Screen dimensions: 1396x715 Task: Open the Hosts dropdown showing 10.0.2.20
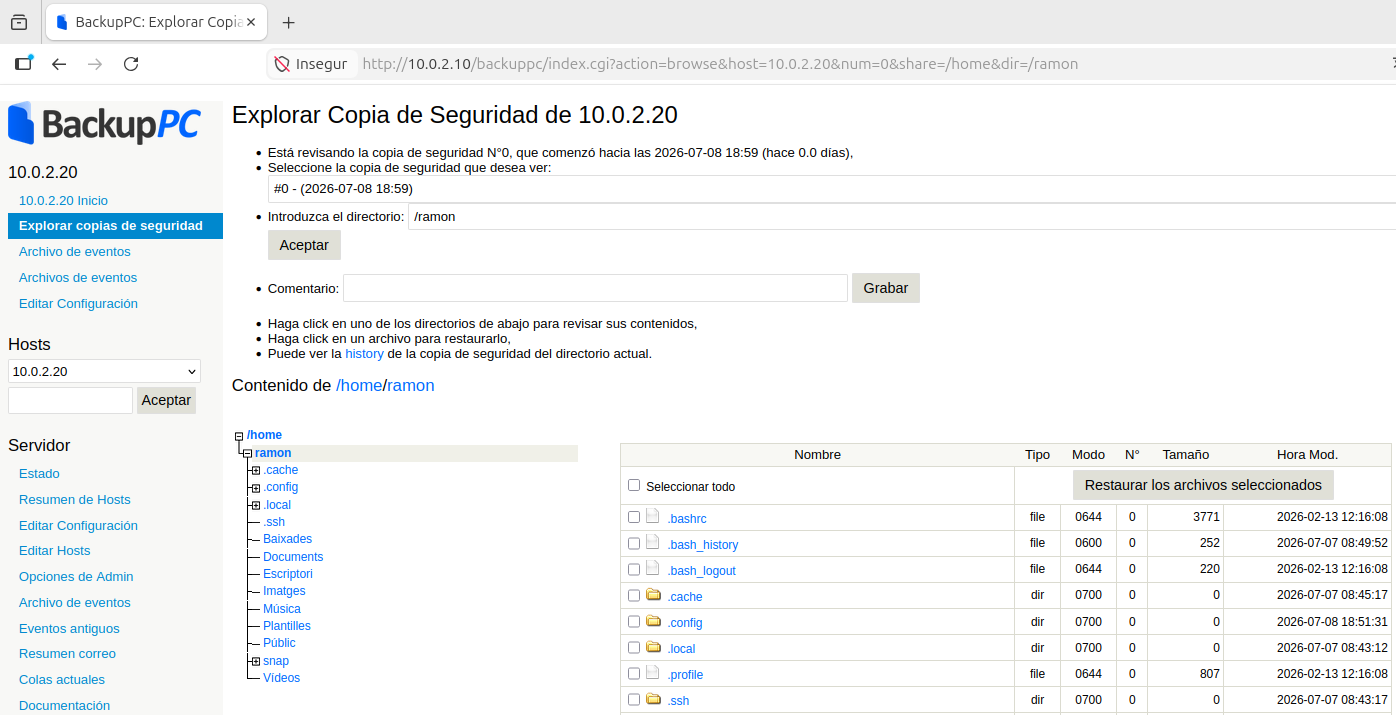(104, 371)
